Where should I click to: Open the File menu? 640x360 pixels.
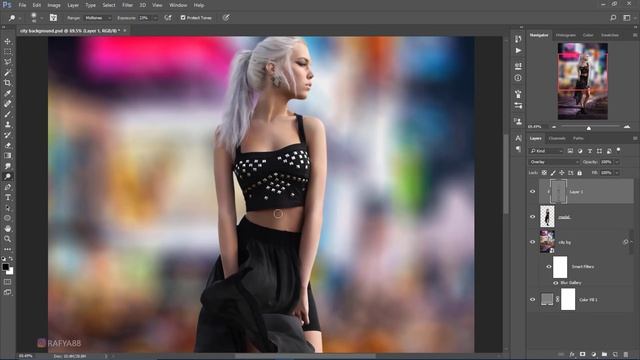[22, 5]
